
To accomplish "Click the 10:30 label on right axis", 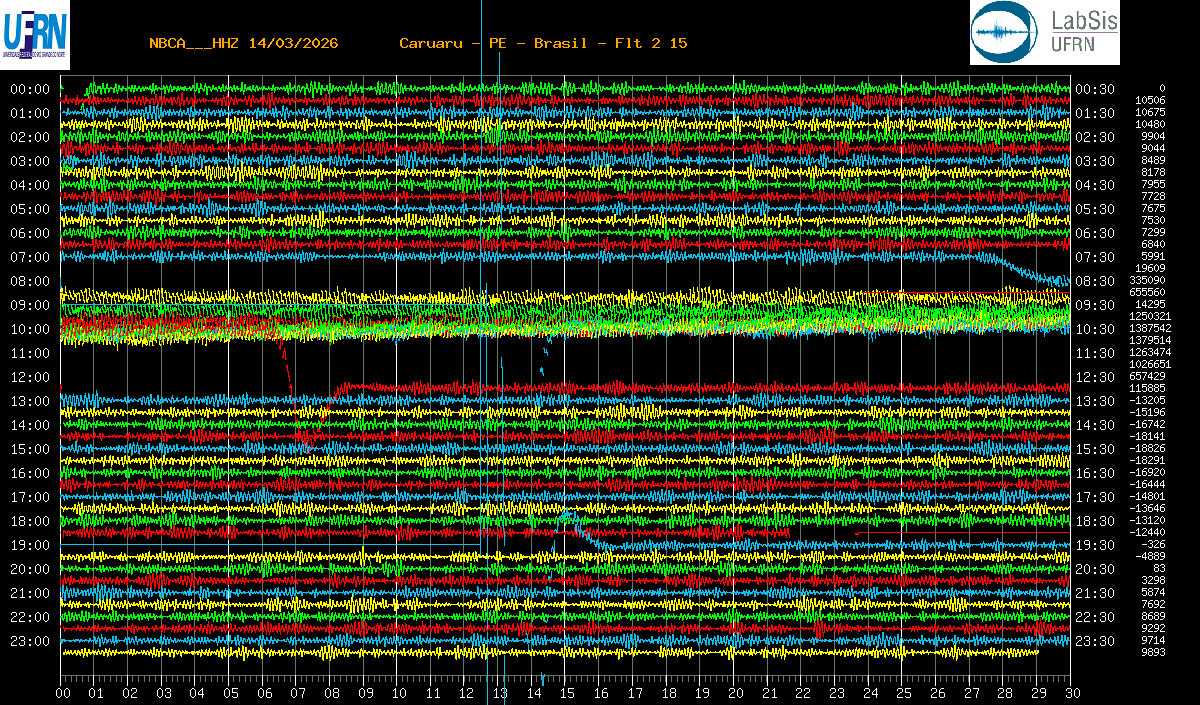I will (x=1095, y=329).
